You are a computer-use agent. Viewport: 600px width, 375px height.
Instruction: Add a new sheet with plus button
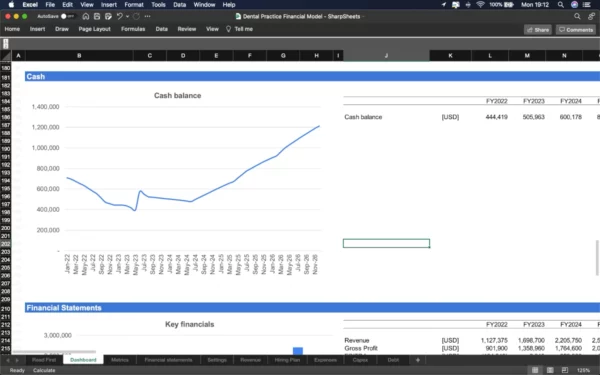coord(418,360)
